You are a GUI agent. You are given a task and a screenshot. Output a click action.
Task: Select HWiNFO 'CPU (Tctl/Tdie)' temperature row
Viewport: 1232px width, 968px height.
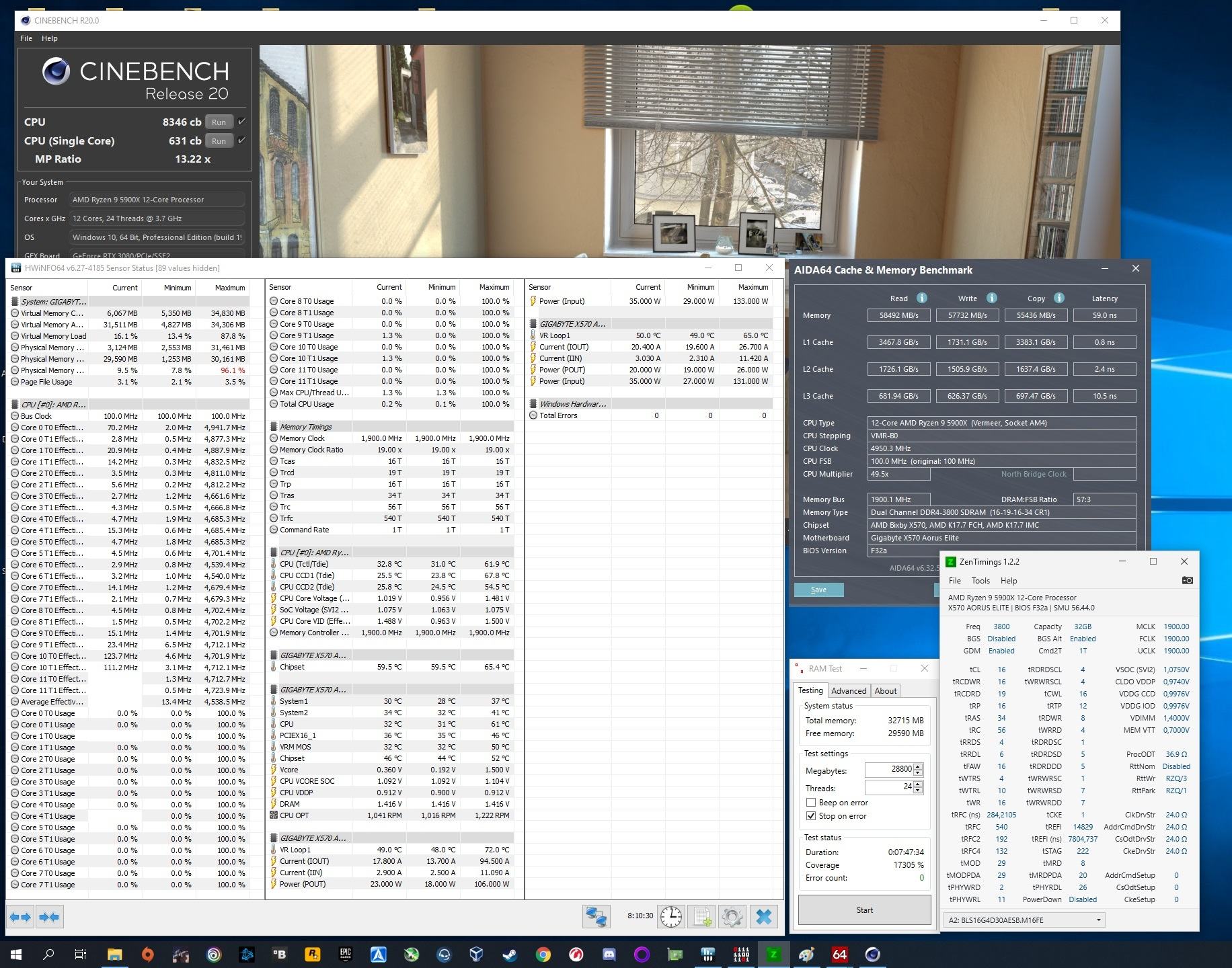tap(390, 564)
